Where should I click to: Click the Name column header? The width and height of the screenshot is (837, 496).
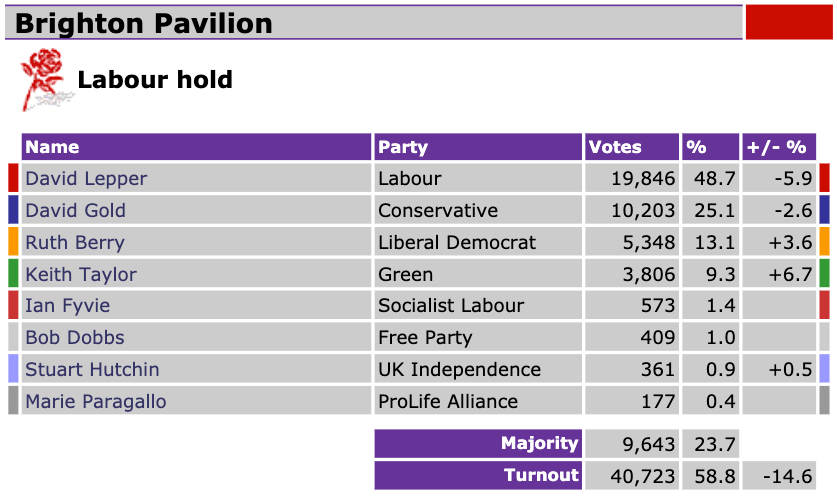(x=52, y=147)
